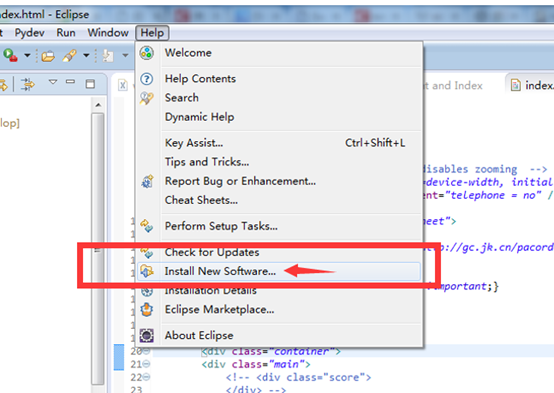This screenshot has width=554, height=393.
Task: Click the Run External Tools toolbar icon
Action: (10, 55)
